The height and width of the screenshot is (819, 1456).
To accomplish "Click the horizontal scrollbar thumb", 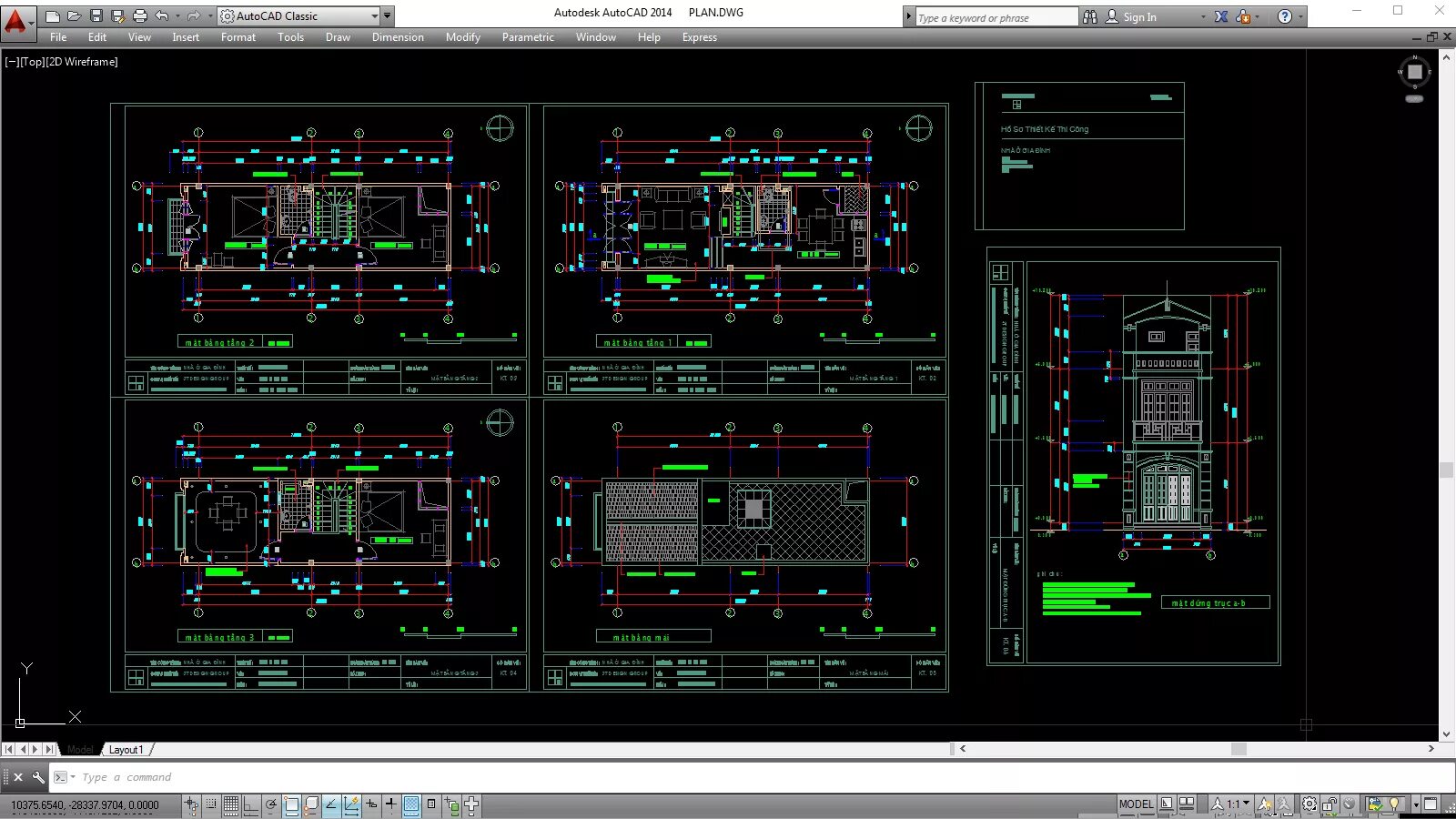I will point(1239,749).
